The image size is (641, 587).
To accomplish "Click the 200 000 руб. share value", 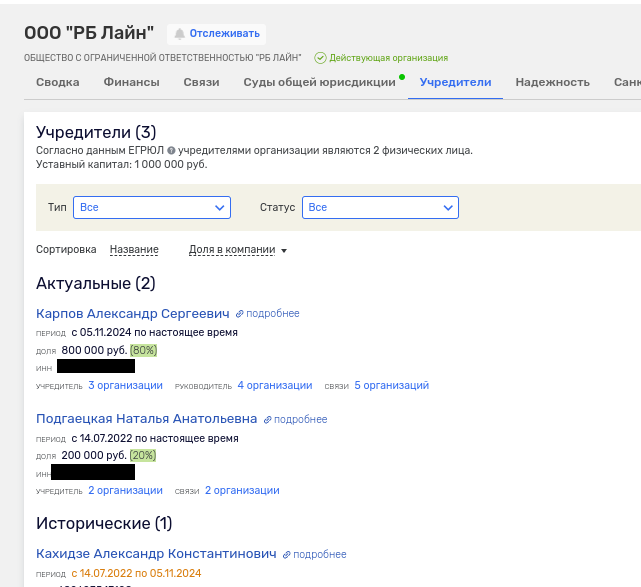I will pyautogui.click(x=94, y=455).
